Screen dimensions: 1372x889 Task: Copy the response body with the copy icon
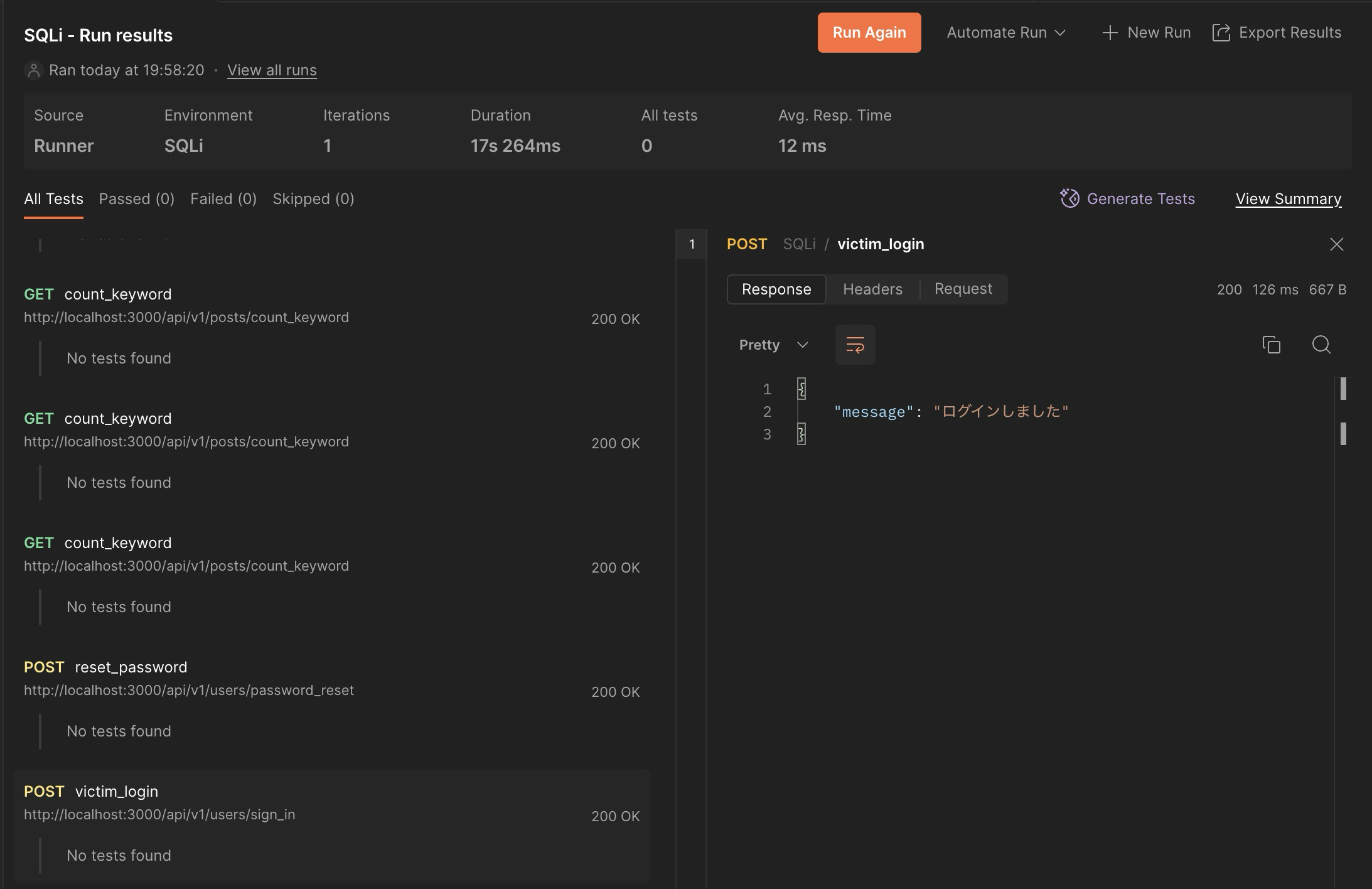click(x=1271, y=345)
